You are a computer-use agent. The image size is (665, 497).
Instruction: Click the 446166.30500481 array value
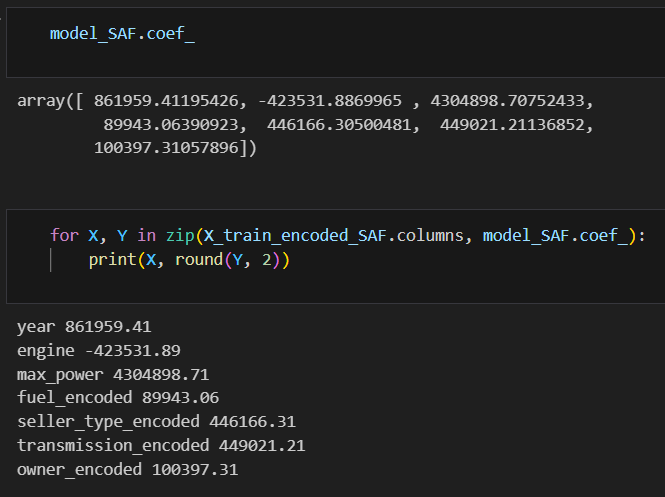pos(339,125)
